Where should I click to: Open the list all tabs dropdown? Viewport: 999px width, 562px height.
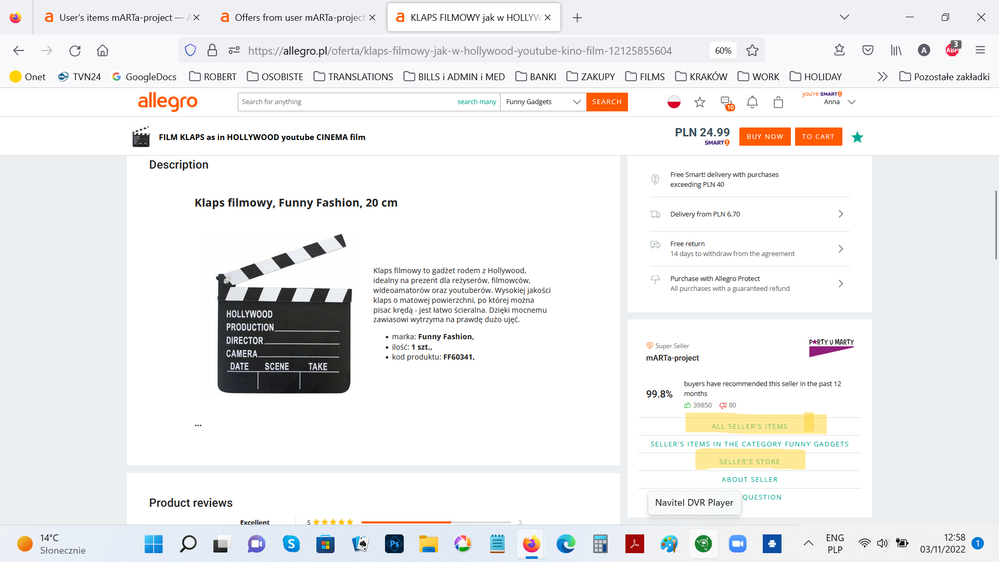(844, 17)
